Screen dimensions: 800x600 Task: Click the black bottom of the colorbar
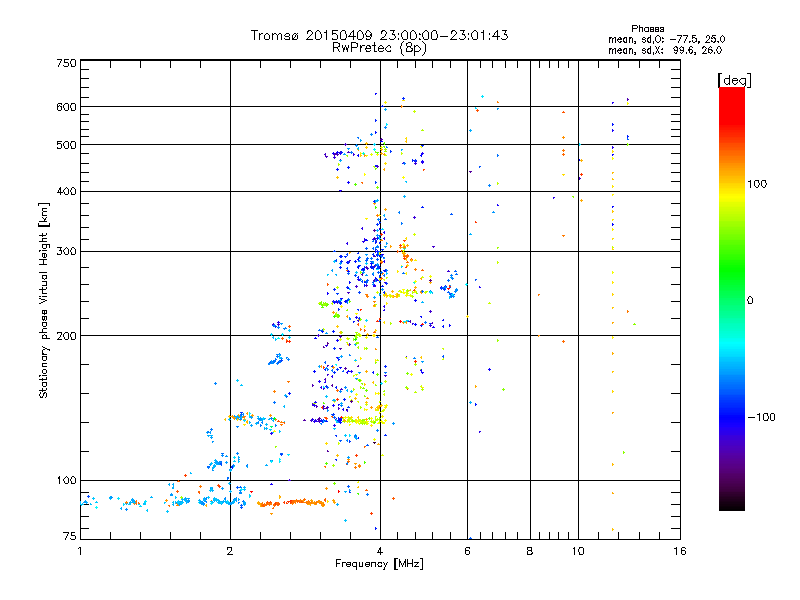(732, 503)
